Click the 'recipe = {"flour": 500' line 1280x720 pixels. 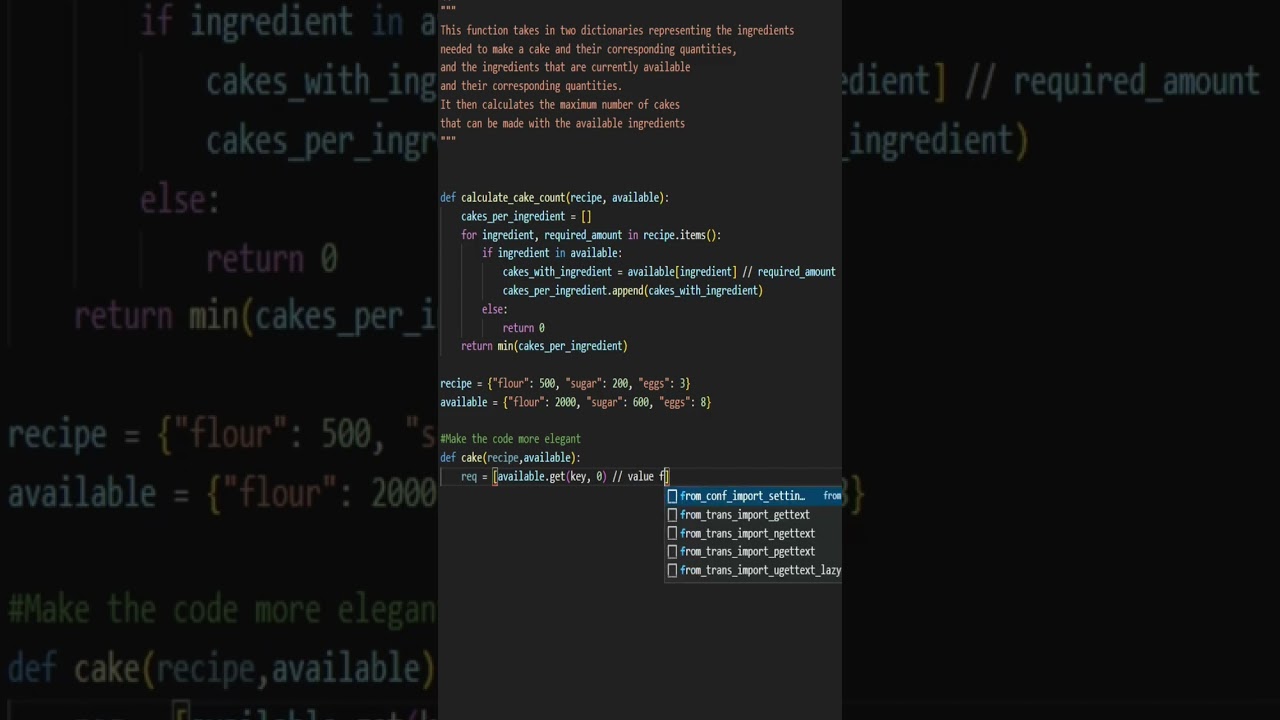pyautogui.click(x=565, y=383)
